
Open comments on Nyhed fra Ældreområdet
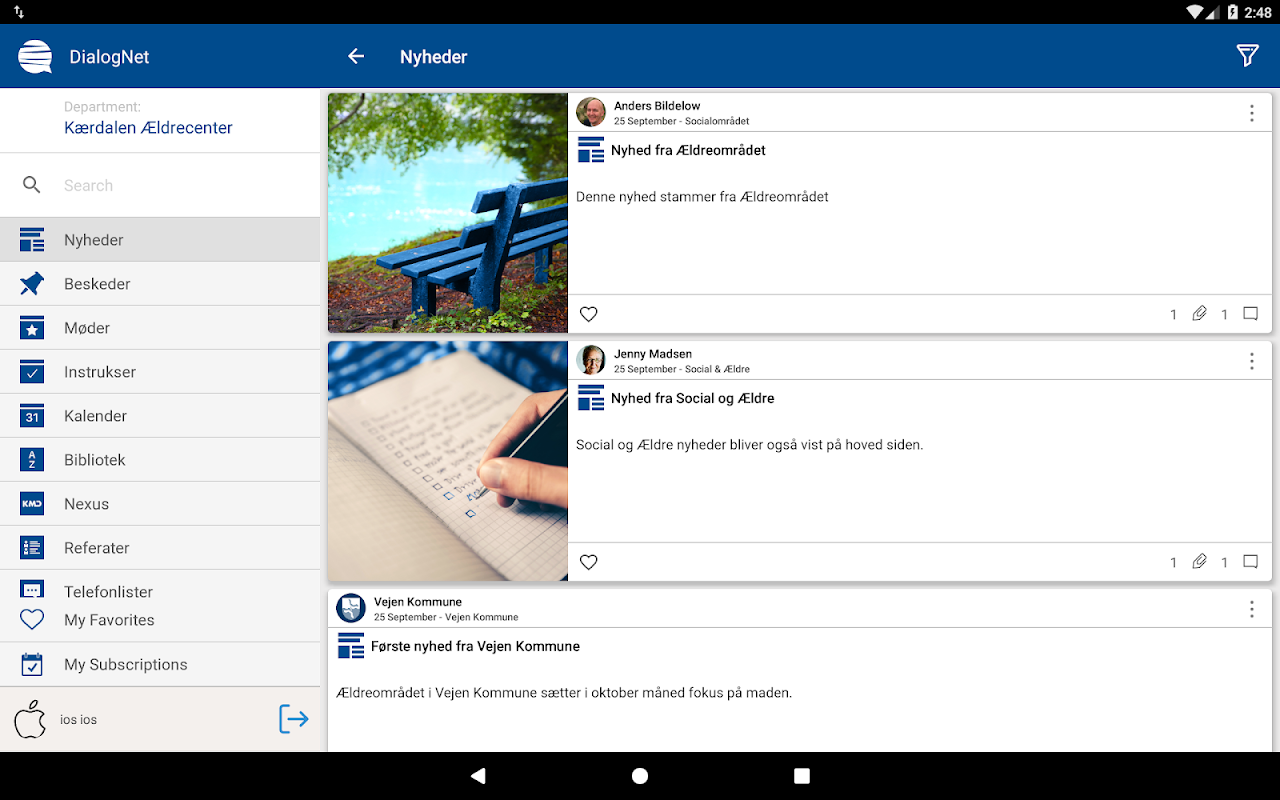(1250, 314)
